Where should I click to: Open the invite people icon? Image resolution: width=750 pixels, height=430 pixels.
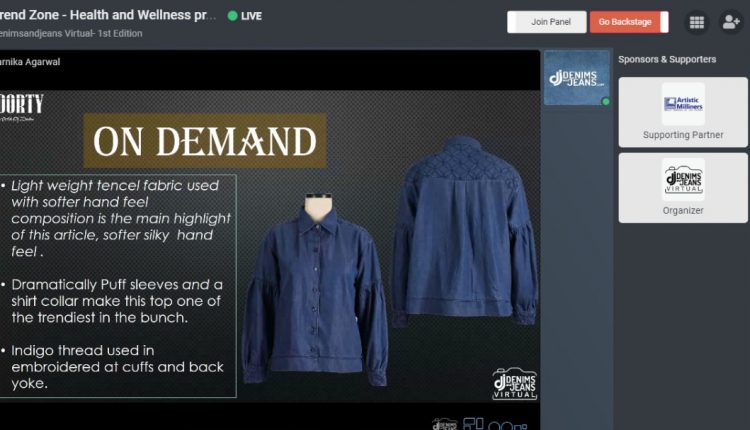pos(731,22)
